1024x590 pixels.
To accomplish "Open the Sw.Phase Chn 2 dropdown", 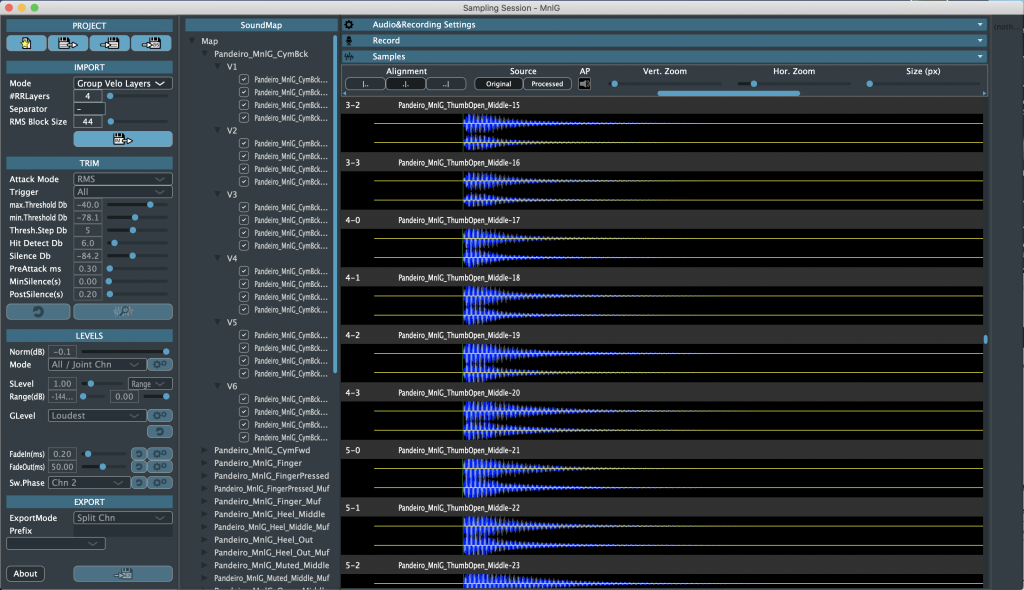I will point(88,483).
